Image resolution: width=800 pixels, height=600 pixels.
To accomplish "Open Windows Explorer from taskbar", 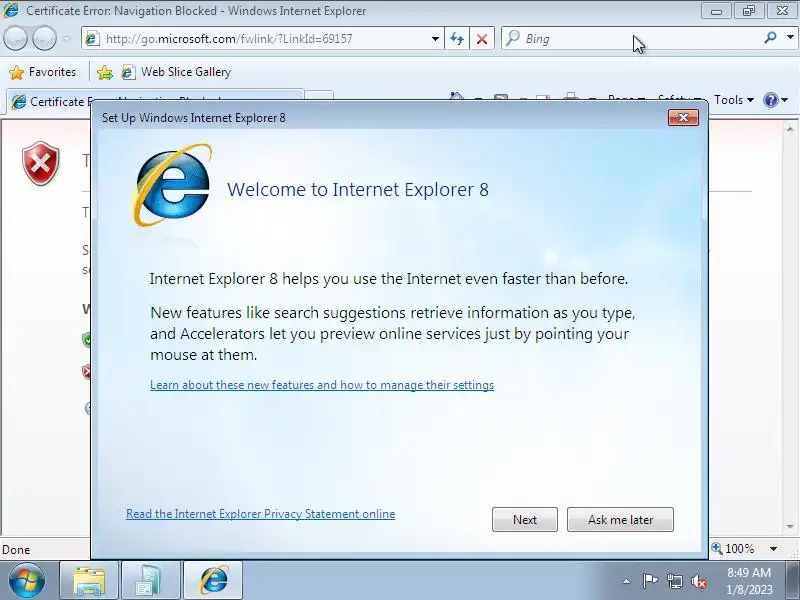I will 89,580.
